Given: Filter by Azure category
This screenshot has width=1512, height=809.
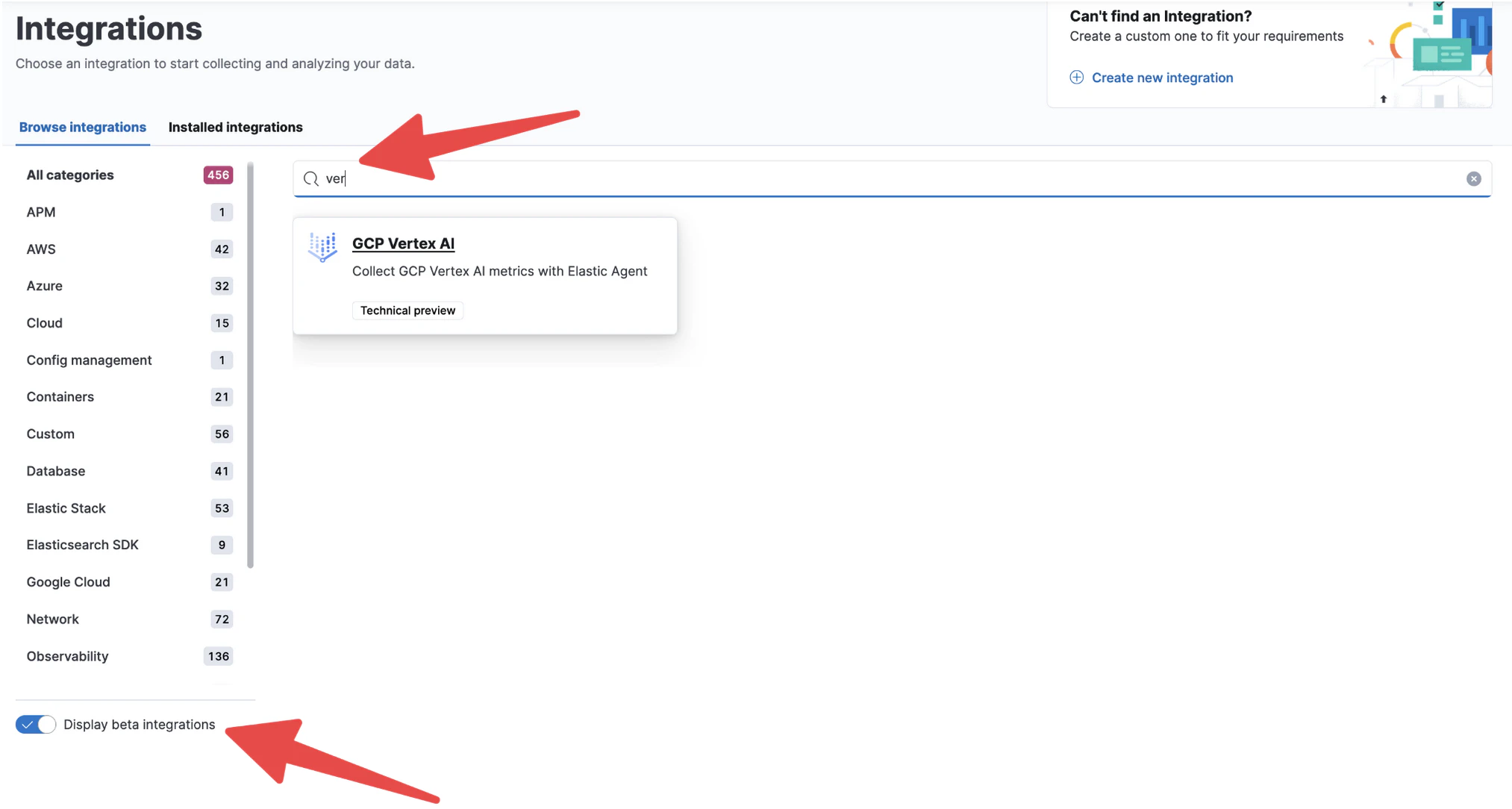Looking at the screenshot, I should 129,286.
